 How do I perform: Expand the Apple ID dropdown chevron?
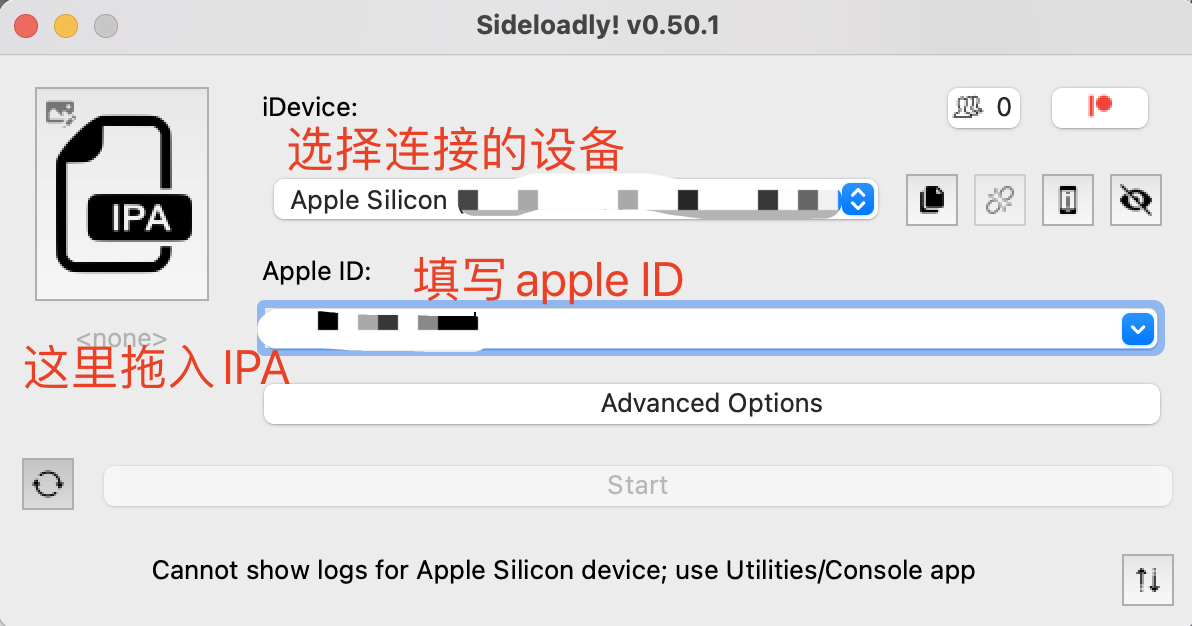pos(1137,328)
